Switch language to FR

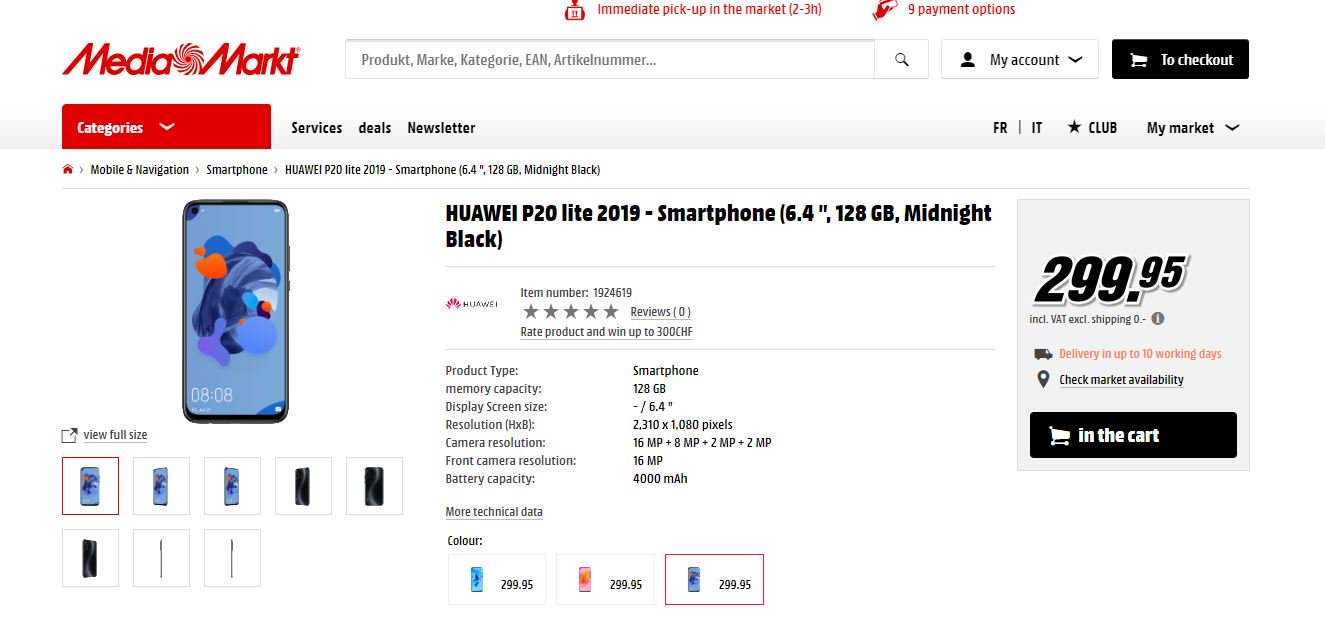pos(1000,128)
